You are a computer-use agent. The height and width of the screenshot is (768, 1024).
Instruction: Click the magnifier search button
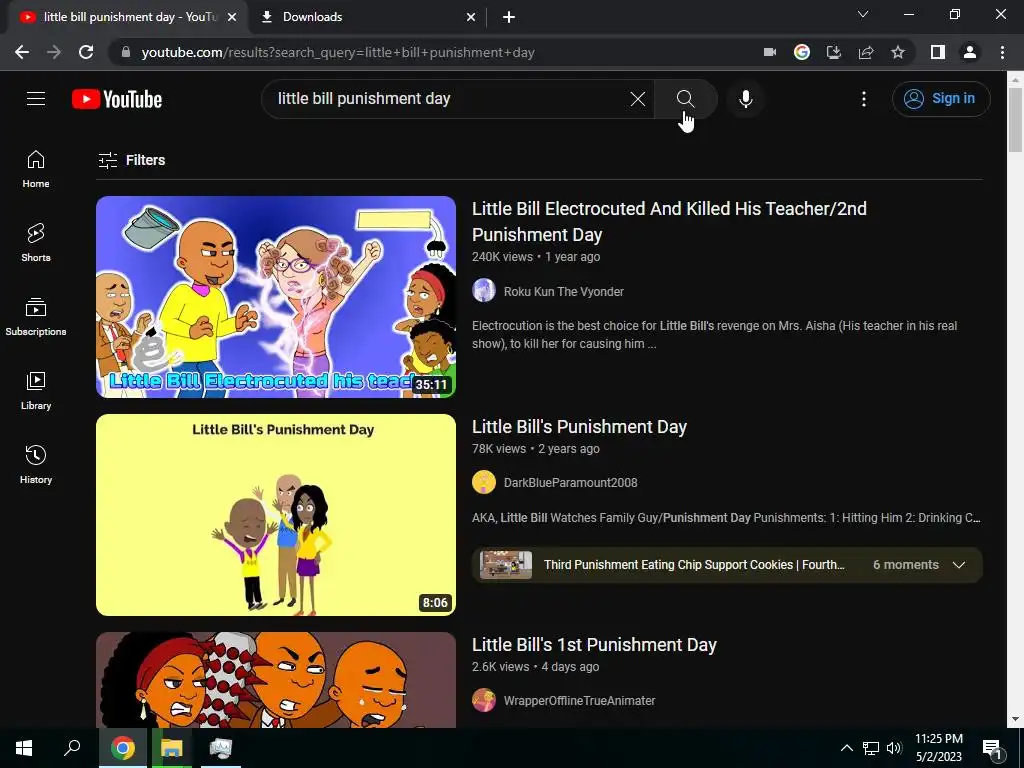coord(685,99)
